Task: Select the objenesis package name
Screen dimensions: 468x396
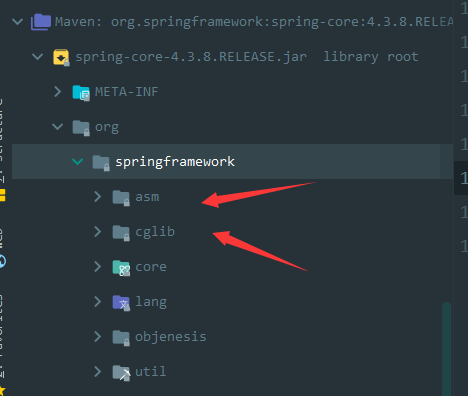Action: tap(171, 337)
